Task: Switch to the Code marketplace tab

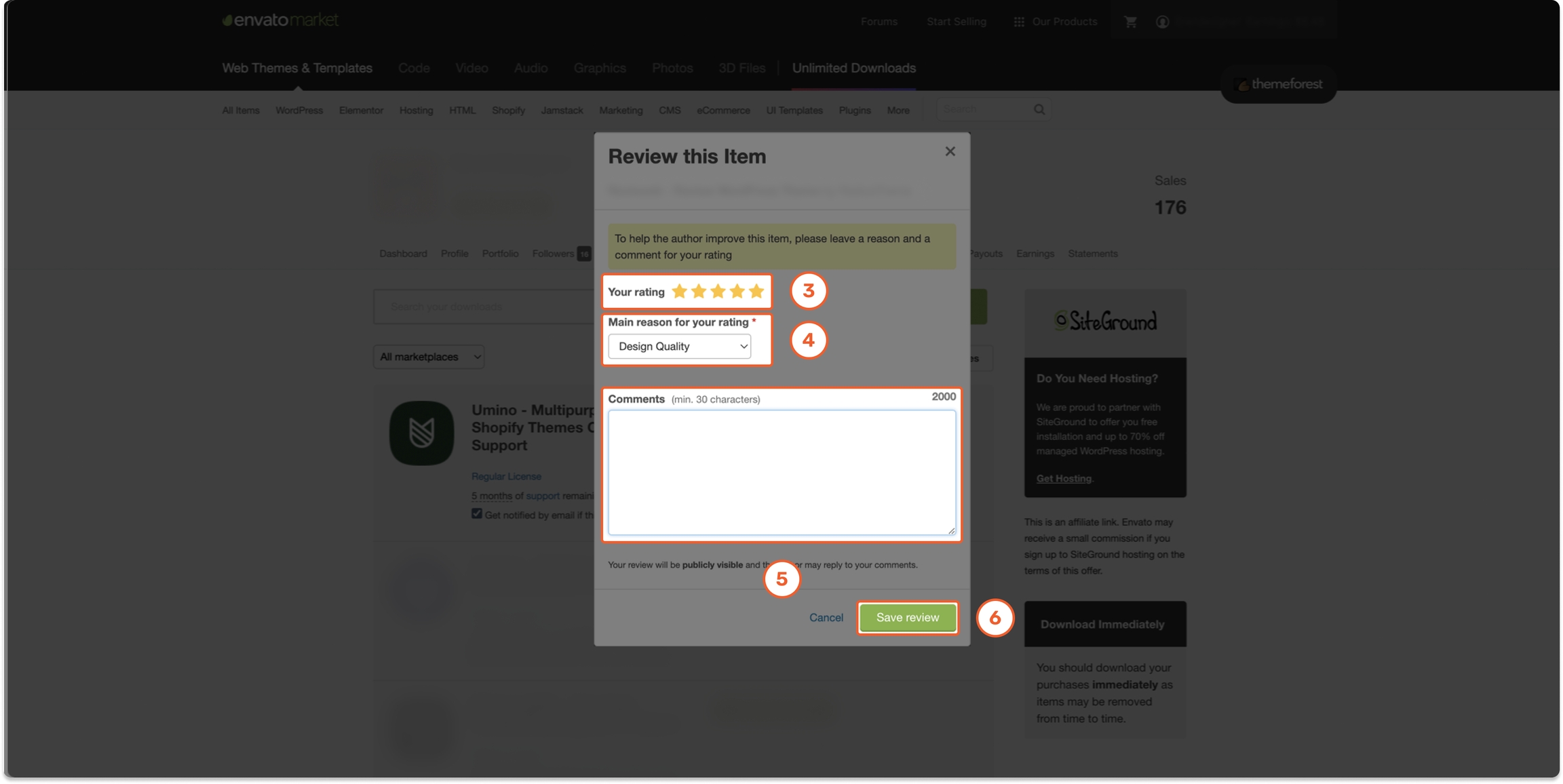Action: [x=414, y=68]
